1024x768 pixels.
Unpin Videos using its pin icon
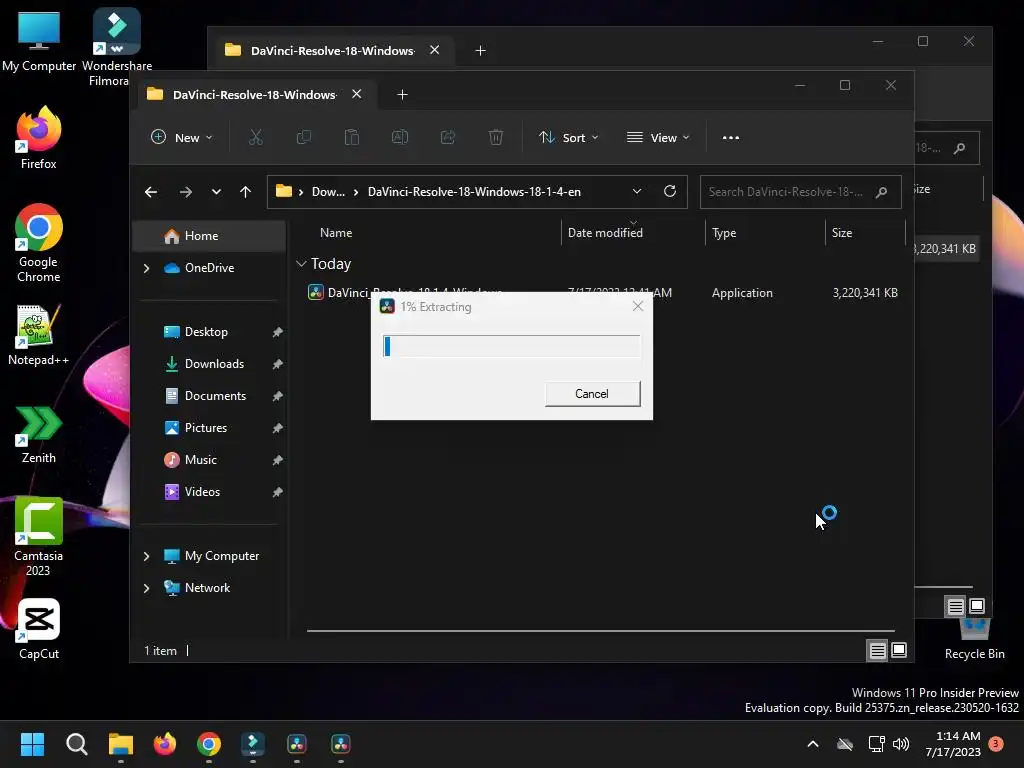coord(278,492)
